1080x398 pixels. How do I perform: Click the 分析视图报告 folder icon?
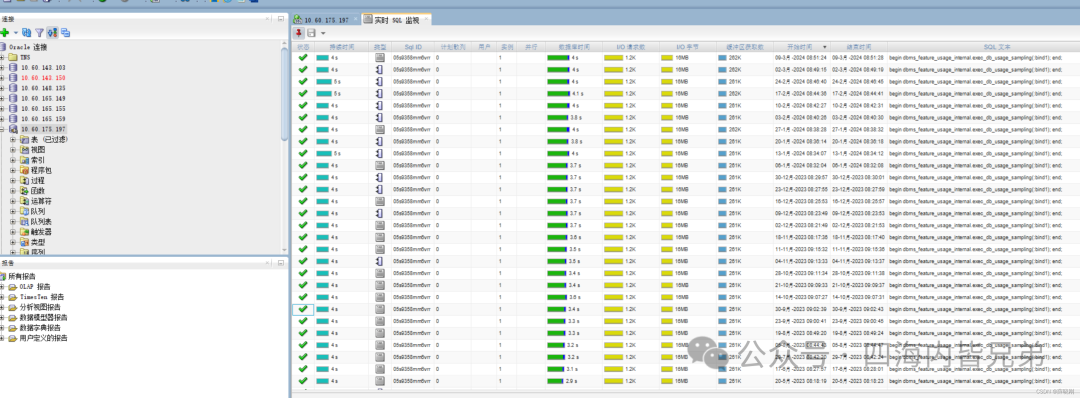pyautogui.click(x=13, y=307)
